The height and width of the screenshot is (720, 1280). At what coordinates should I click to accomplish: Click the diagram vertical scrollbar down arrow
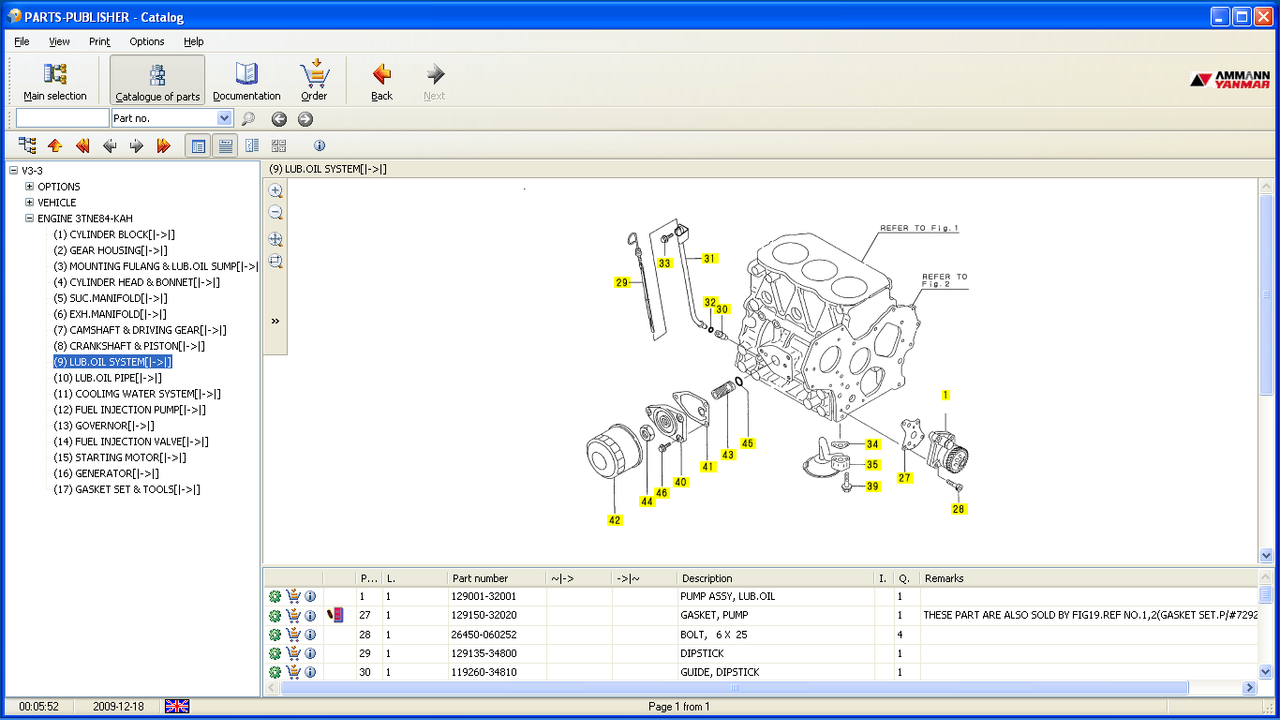(1266, 555)
